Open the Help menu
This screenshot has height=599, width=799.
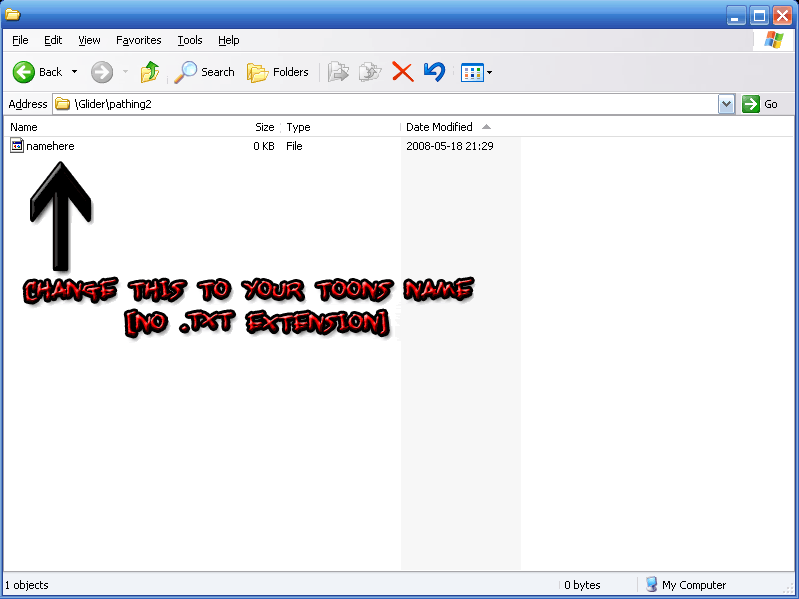(x=229, y=40)
